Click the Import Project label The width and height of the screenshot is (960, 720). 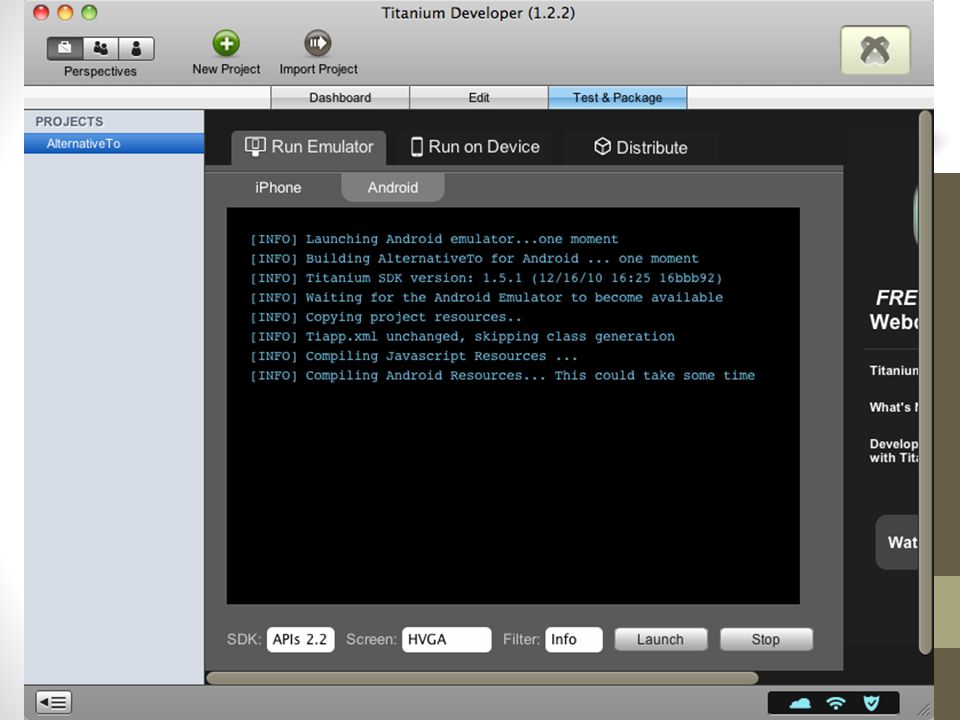[x=318, y=69]
